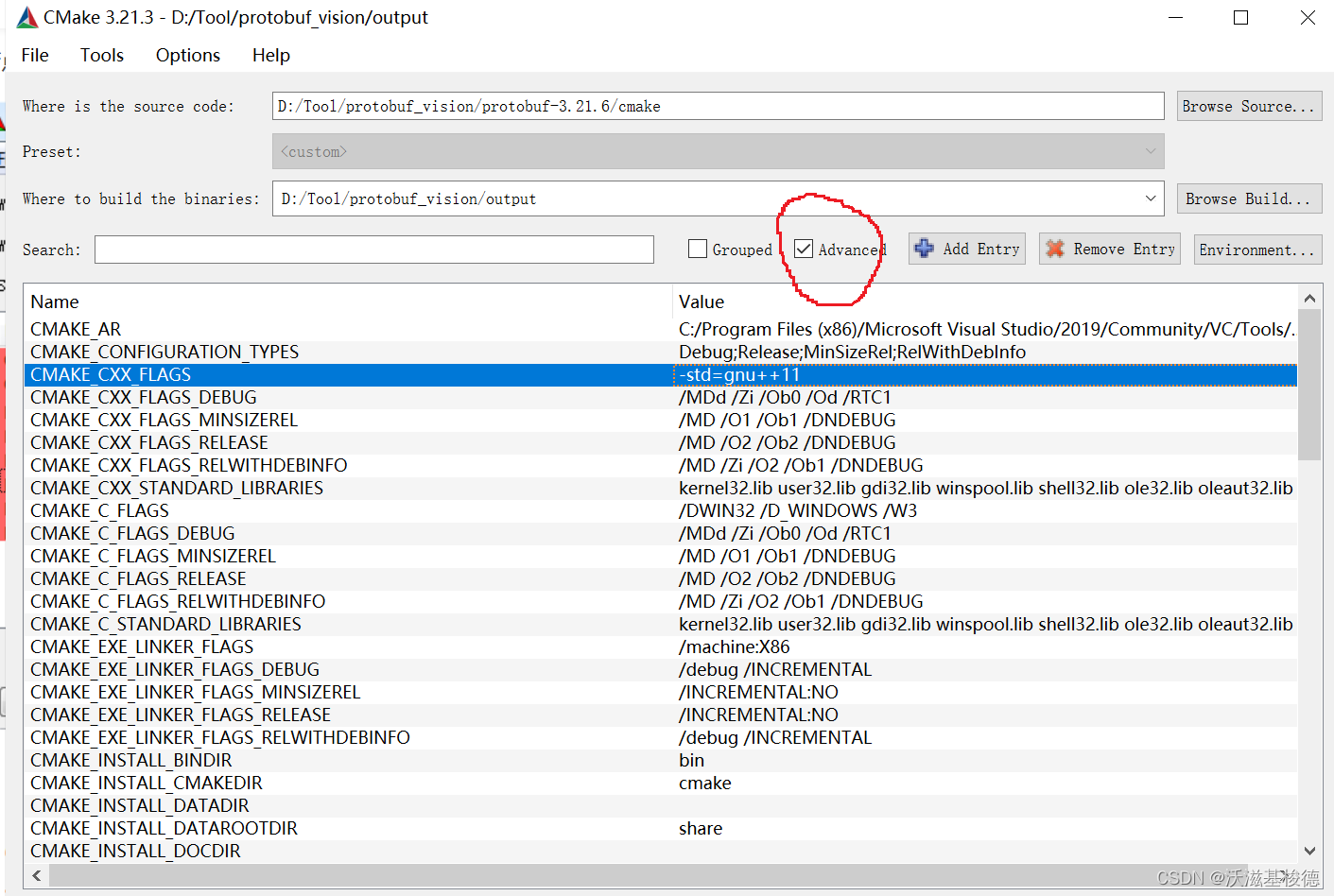Select the CMAKE_CXX_FLAGS_RELEASE entry
The width and height of the screenshot is (1334, 896).
tap(149, 442)
